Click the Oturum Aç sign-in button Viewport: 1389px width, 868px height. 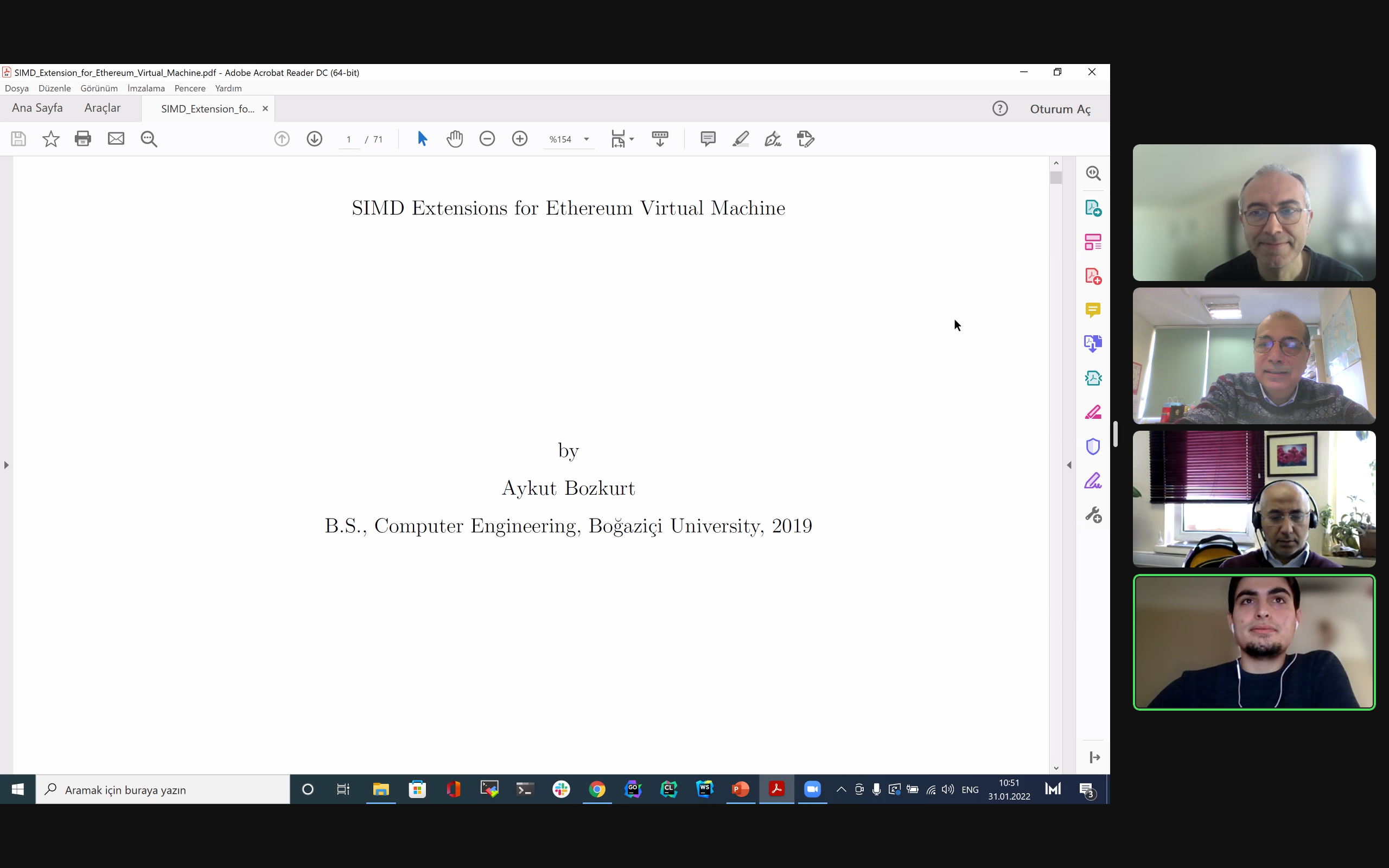(x=1060, y=109)
